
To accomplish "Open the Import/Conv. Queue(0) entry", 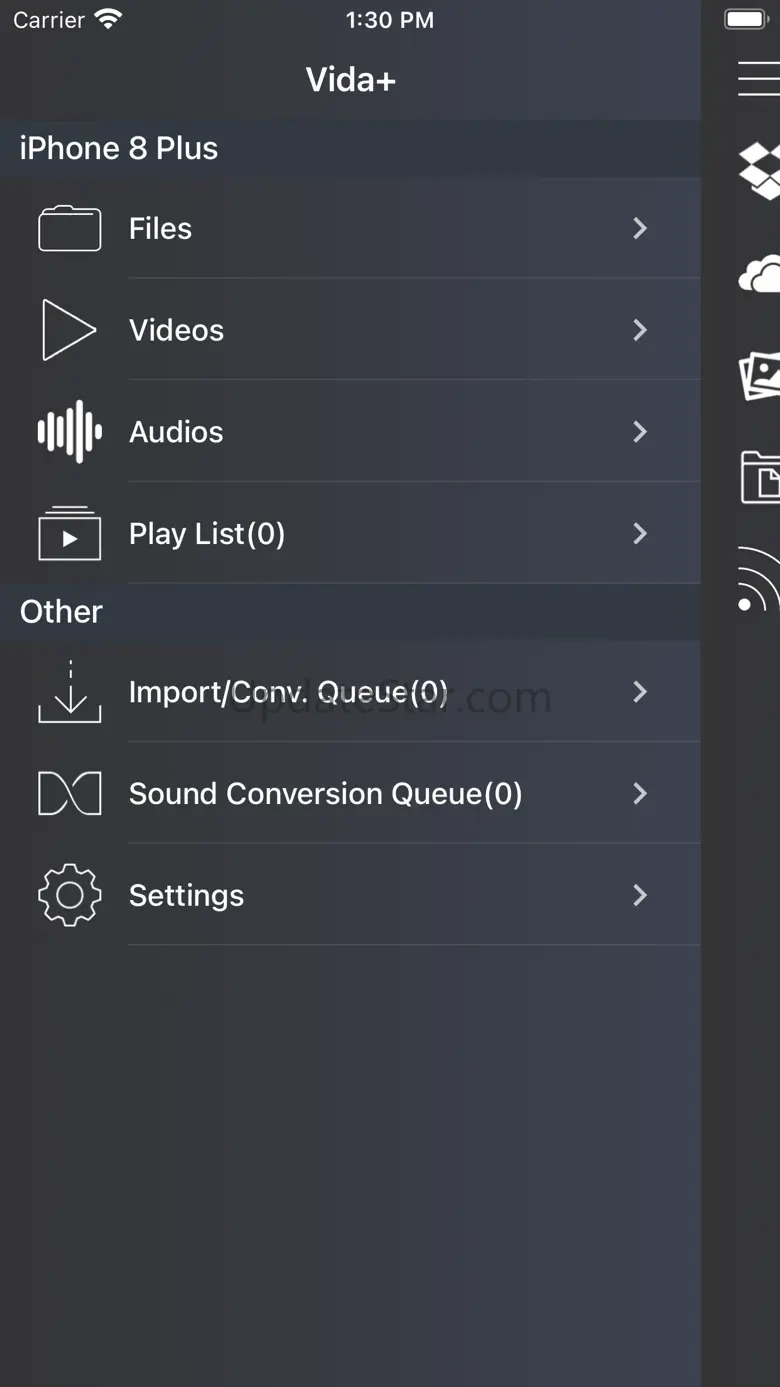I will [x=288, y=692].
